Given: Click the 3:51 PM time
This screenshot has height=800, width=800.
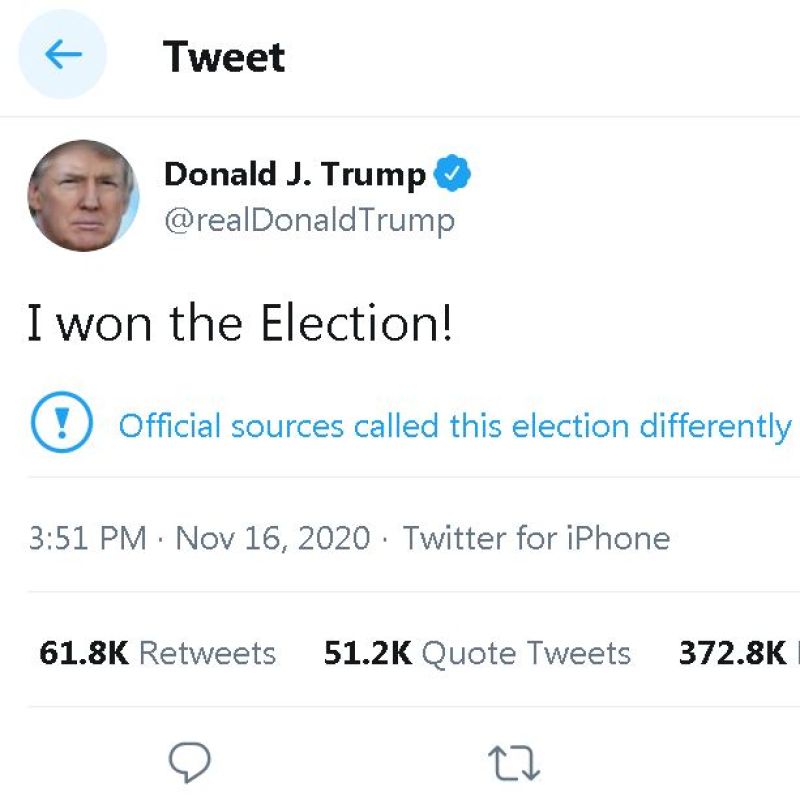Looking at the screenshot, I should click(x=88, y=538).
